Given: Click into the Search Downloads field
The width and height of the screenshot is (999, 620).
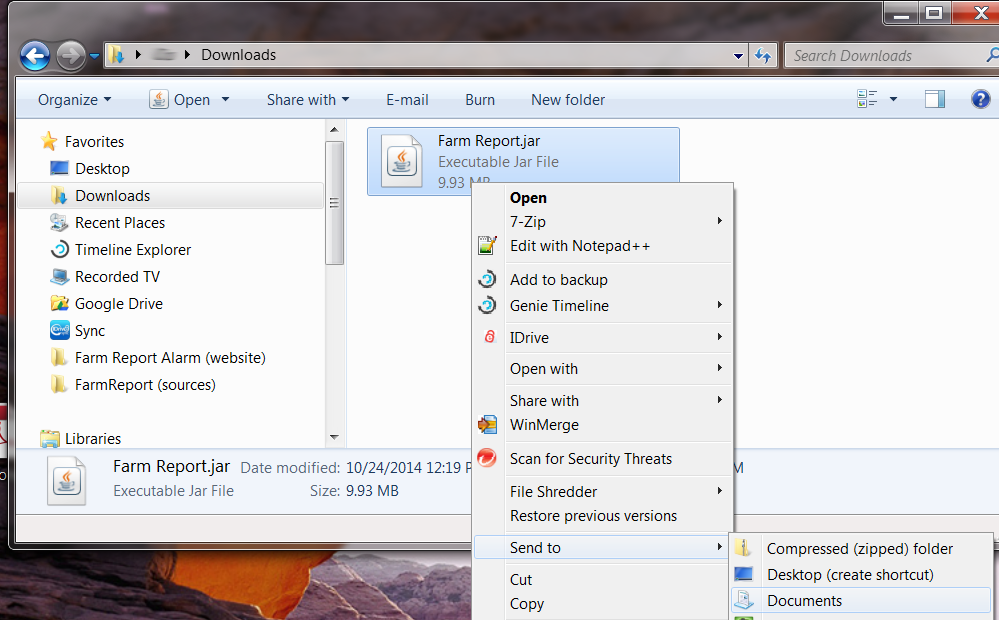Looking at the screenshot, I should click(x=892, y=56).
